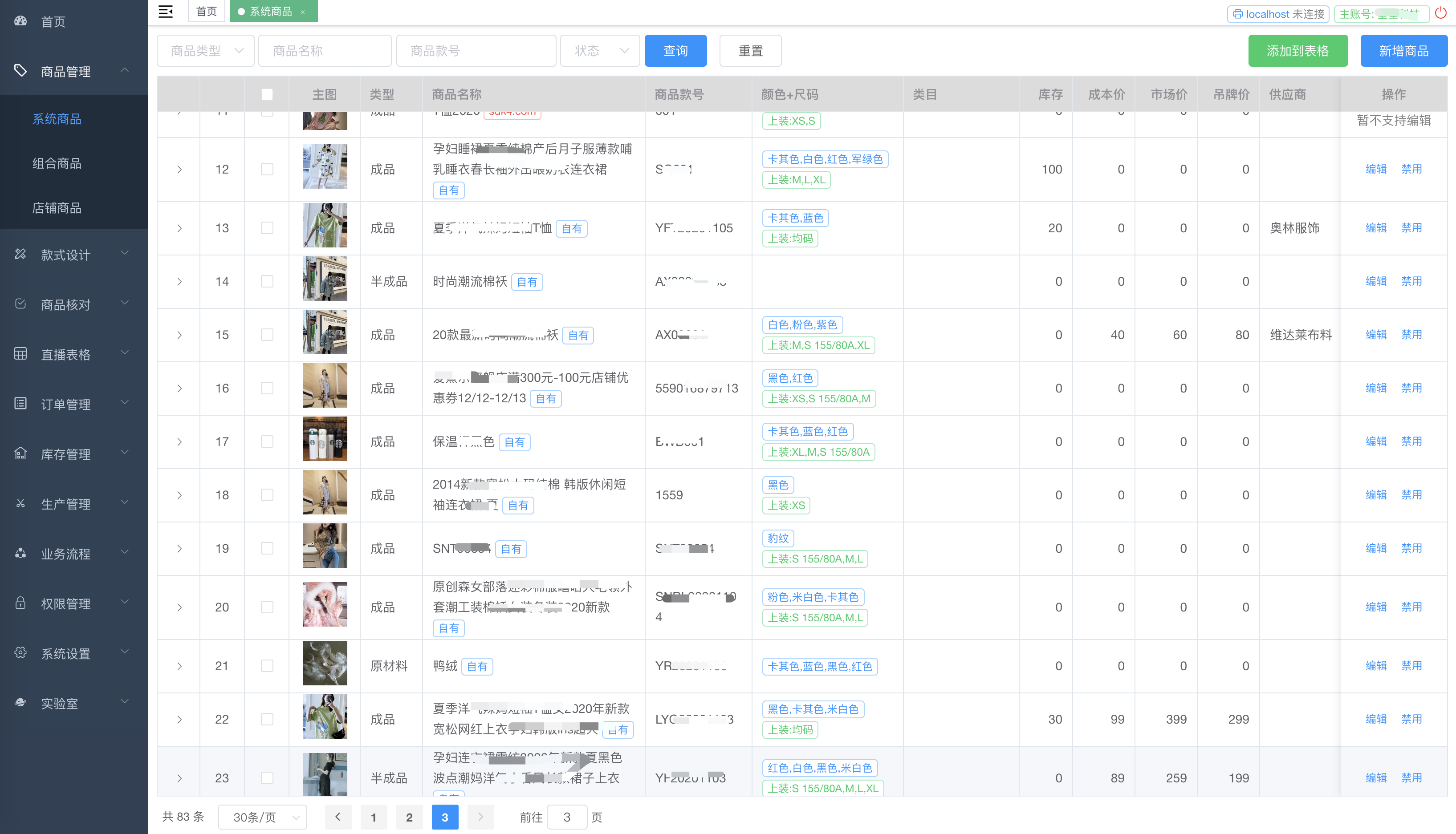
Task: Open 组合商品 in the sidebar menu
Action: pyautogui.click(x=57, y=163)
